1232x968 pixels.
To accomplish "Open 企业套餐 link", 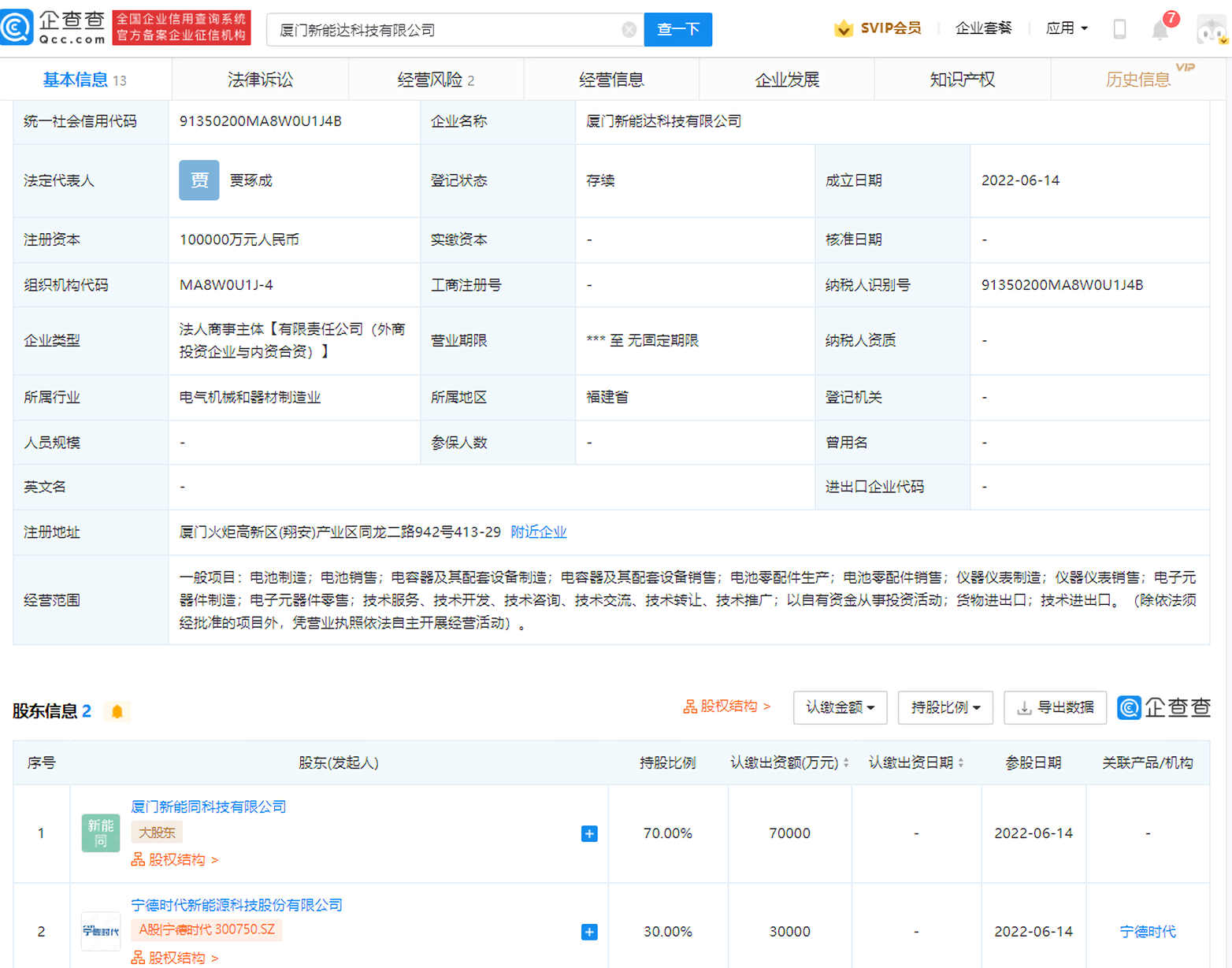I will coord(983,28).
